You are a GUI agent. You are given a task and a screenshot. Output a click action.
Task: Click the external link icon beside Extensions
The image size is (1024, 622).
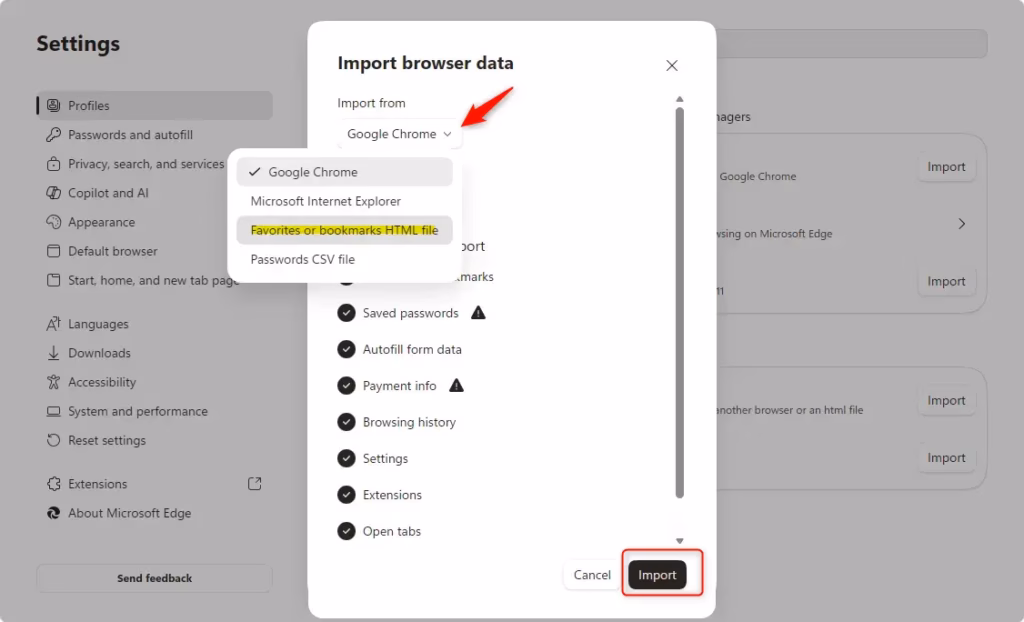point(255,483)
